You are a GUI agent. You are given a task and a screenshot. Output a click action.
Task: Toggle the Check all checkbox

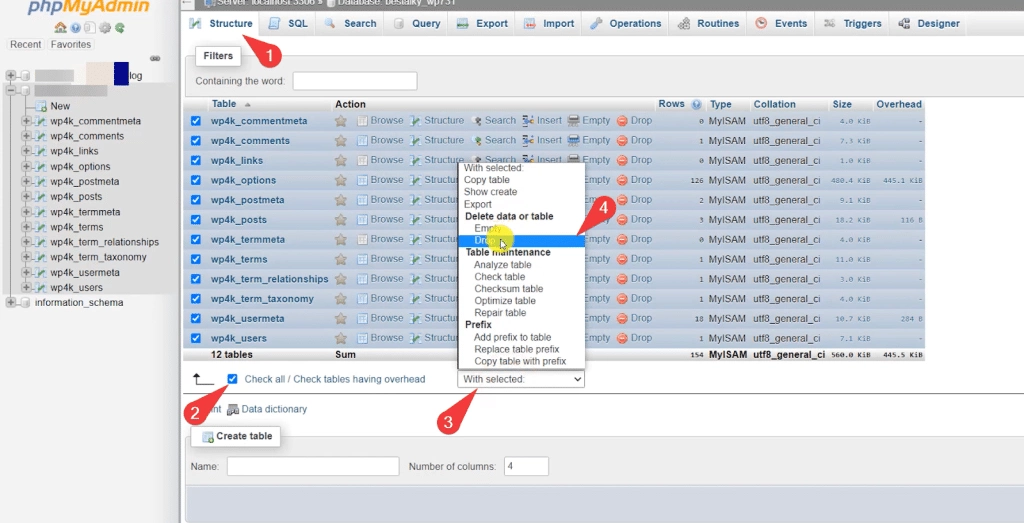click(x=232, y=379)
